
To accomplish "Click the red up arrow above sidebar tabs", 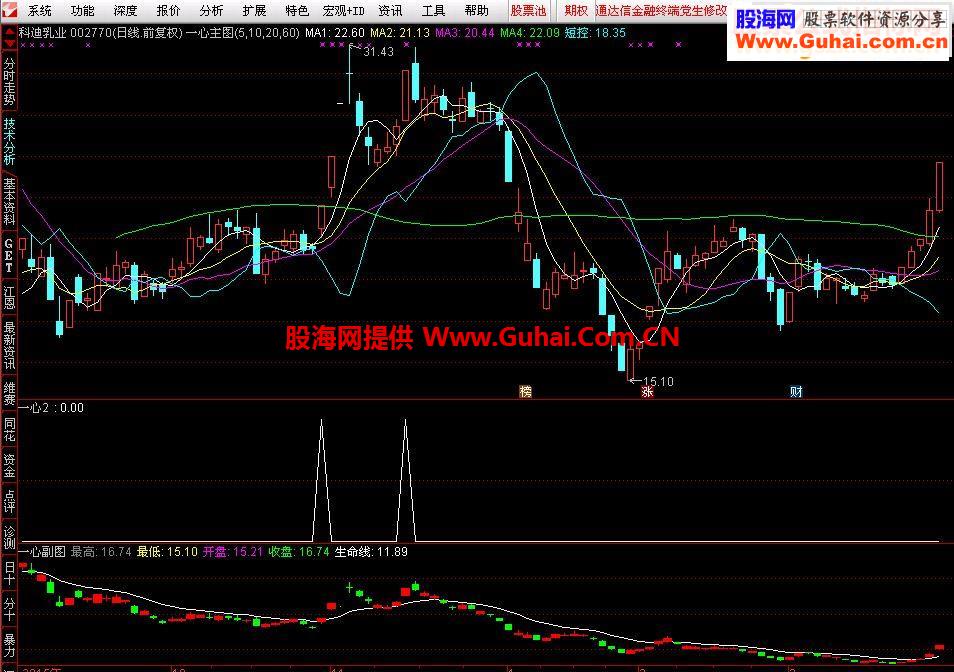I will 9,32.
